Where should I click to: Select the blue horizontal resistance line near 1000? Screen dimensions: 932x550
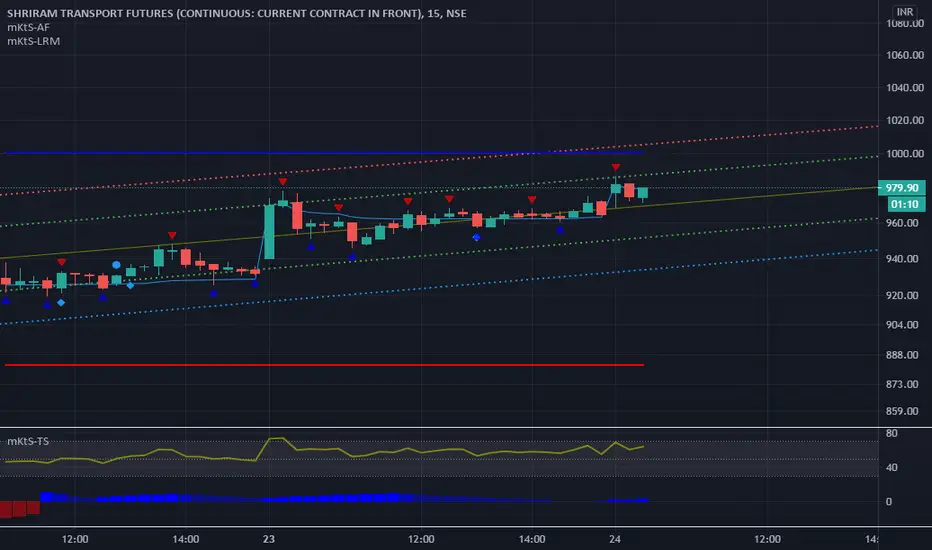(x=324, y=153)
